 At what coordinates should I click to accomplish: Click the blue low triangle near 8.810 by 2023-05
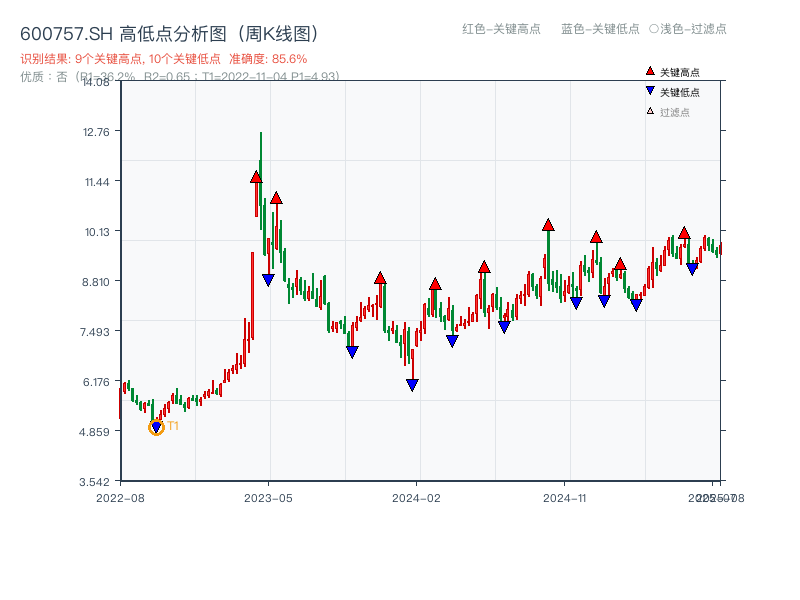tap(268, 280)
